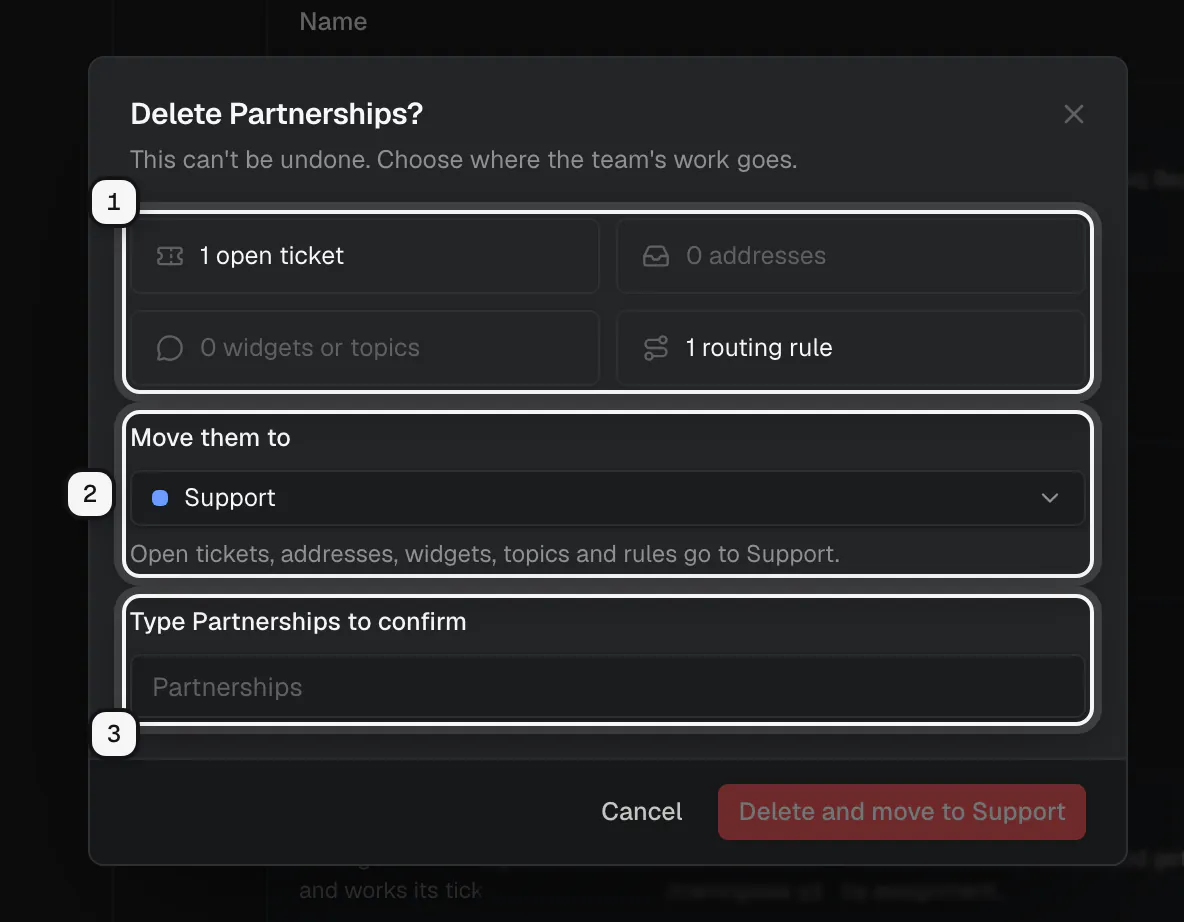
Task: Click the chat bubble icon beside widgets or topics
Action: pyautogui.click(x=170, y=348)
